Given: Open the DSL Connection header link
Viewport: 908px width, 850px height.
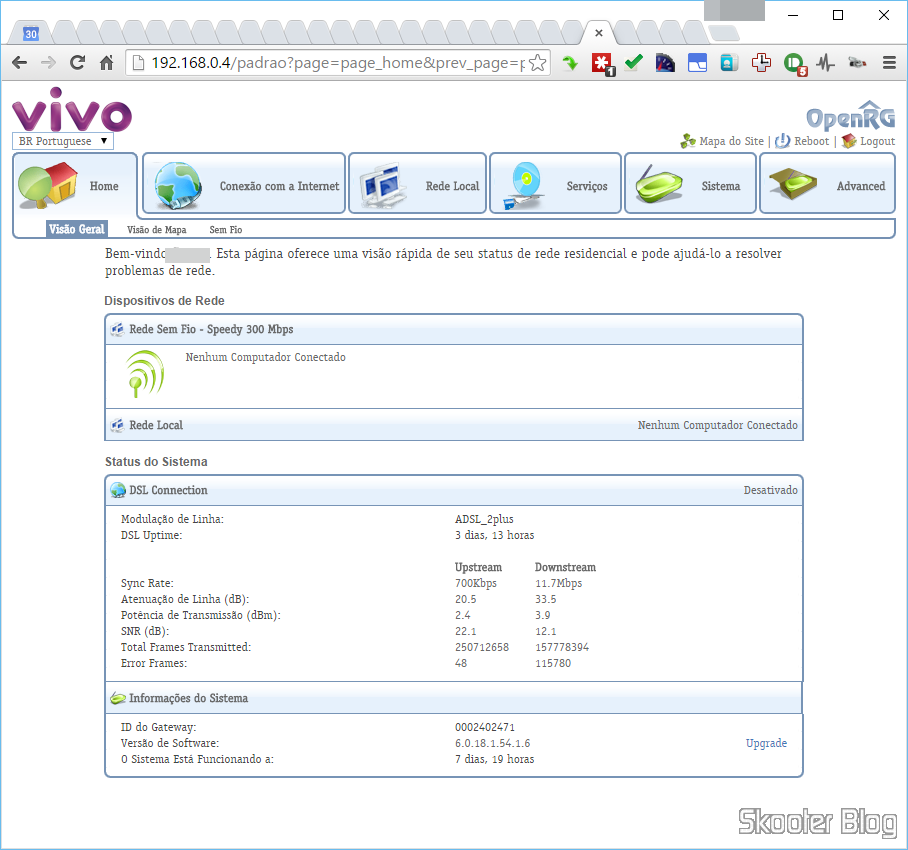Looking at the screenshot, I should click(x=168, y=490).
